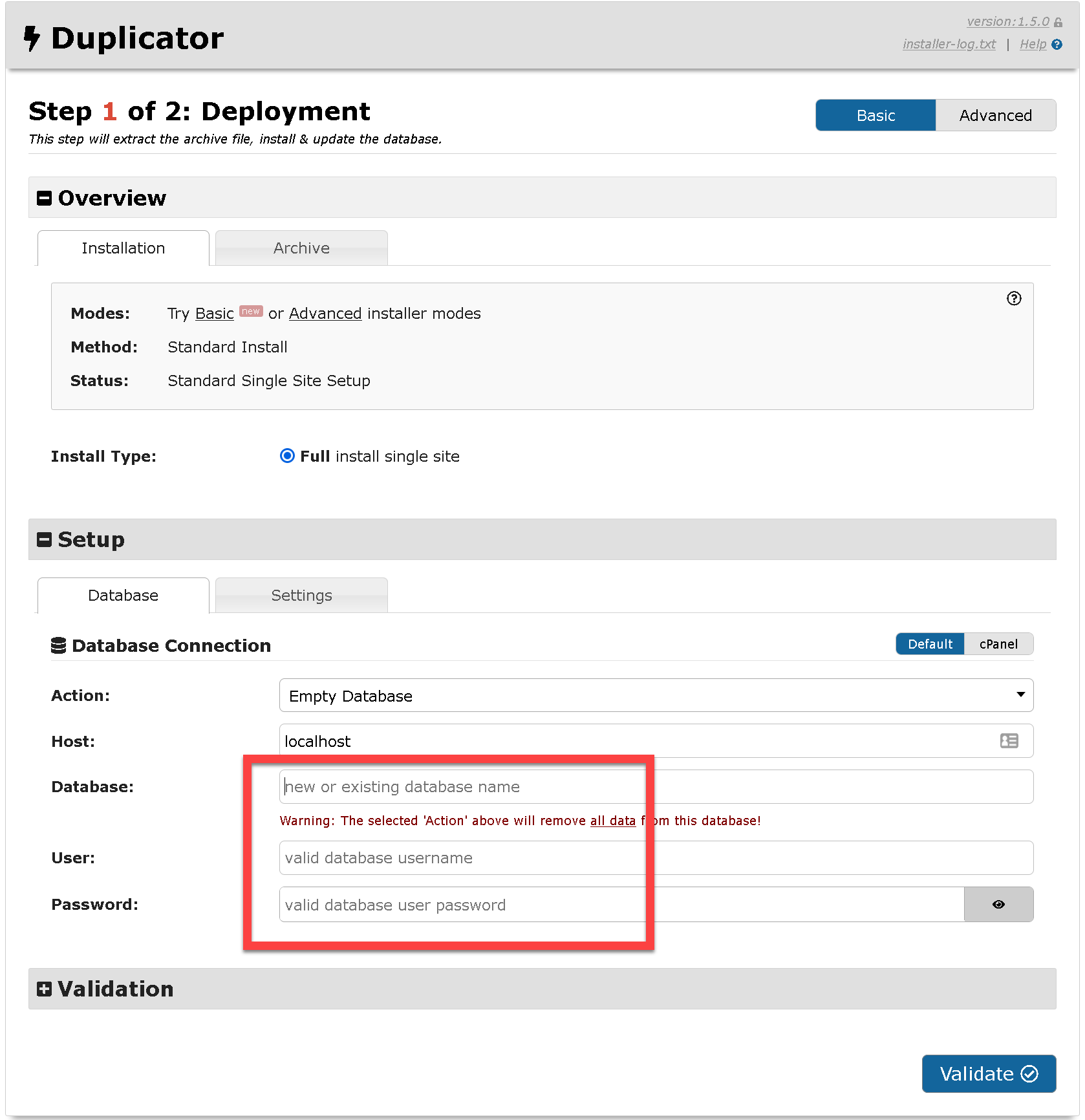Switch to Advanced installer mode toggle
The width and height of the screenshot is (1085, 1120).
pos(995,115)
